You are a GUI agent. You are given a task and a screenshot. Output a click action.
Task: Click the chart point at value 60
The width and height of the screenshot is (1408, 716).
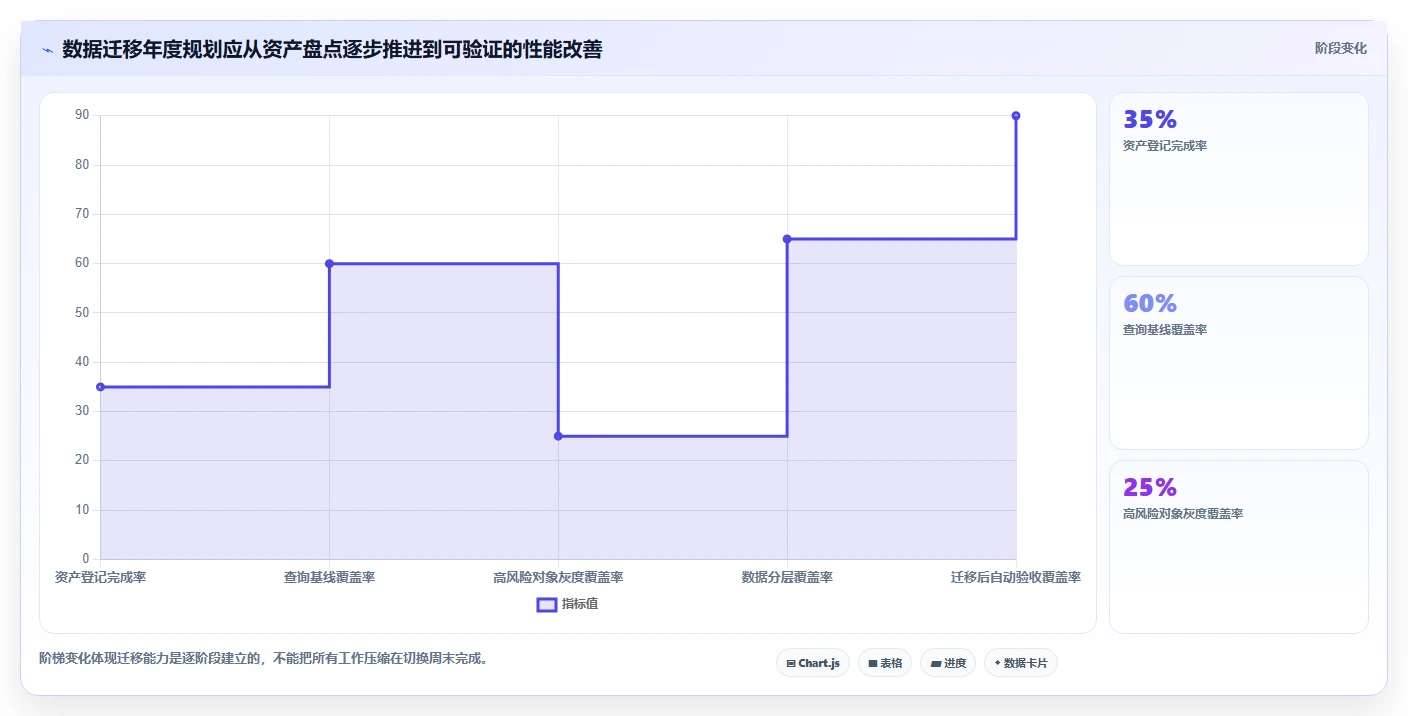(329, 264)
